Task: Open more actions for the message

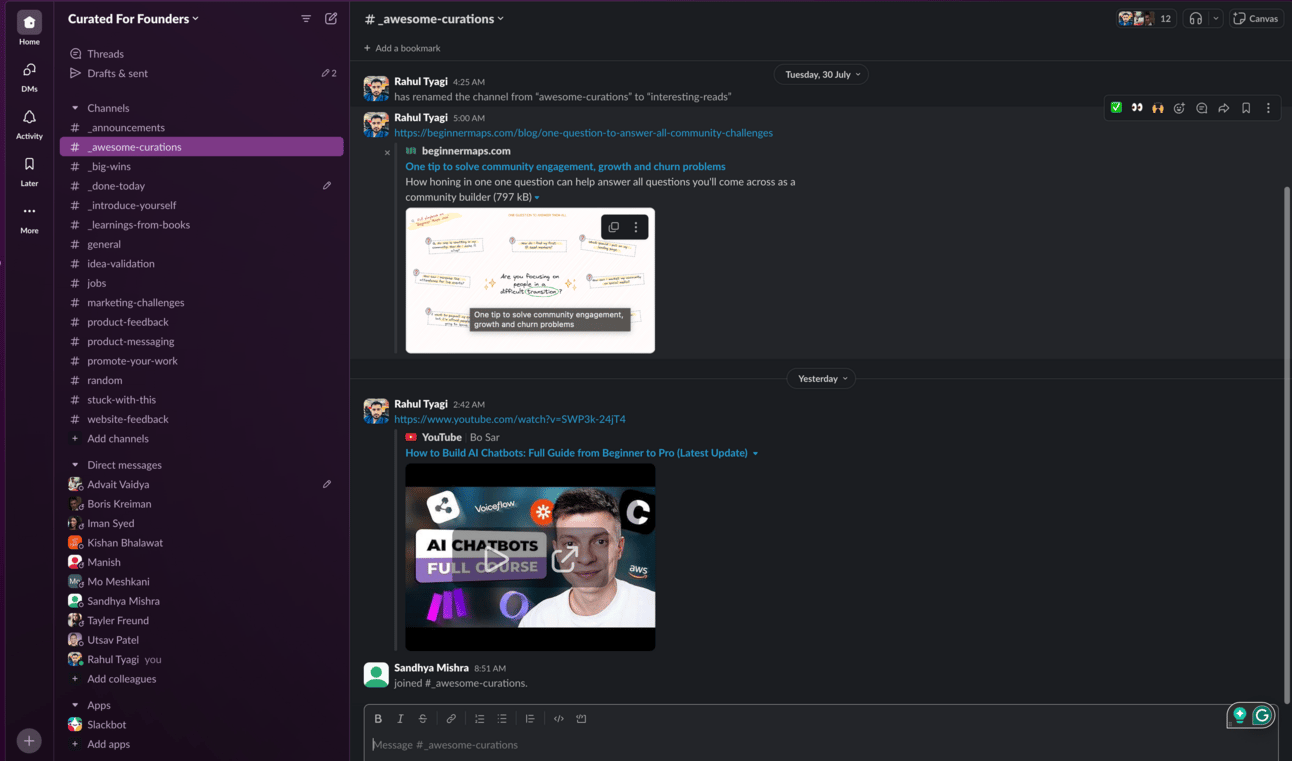Action: tap(1268, 108)
